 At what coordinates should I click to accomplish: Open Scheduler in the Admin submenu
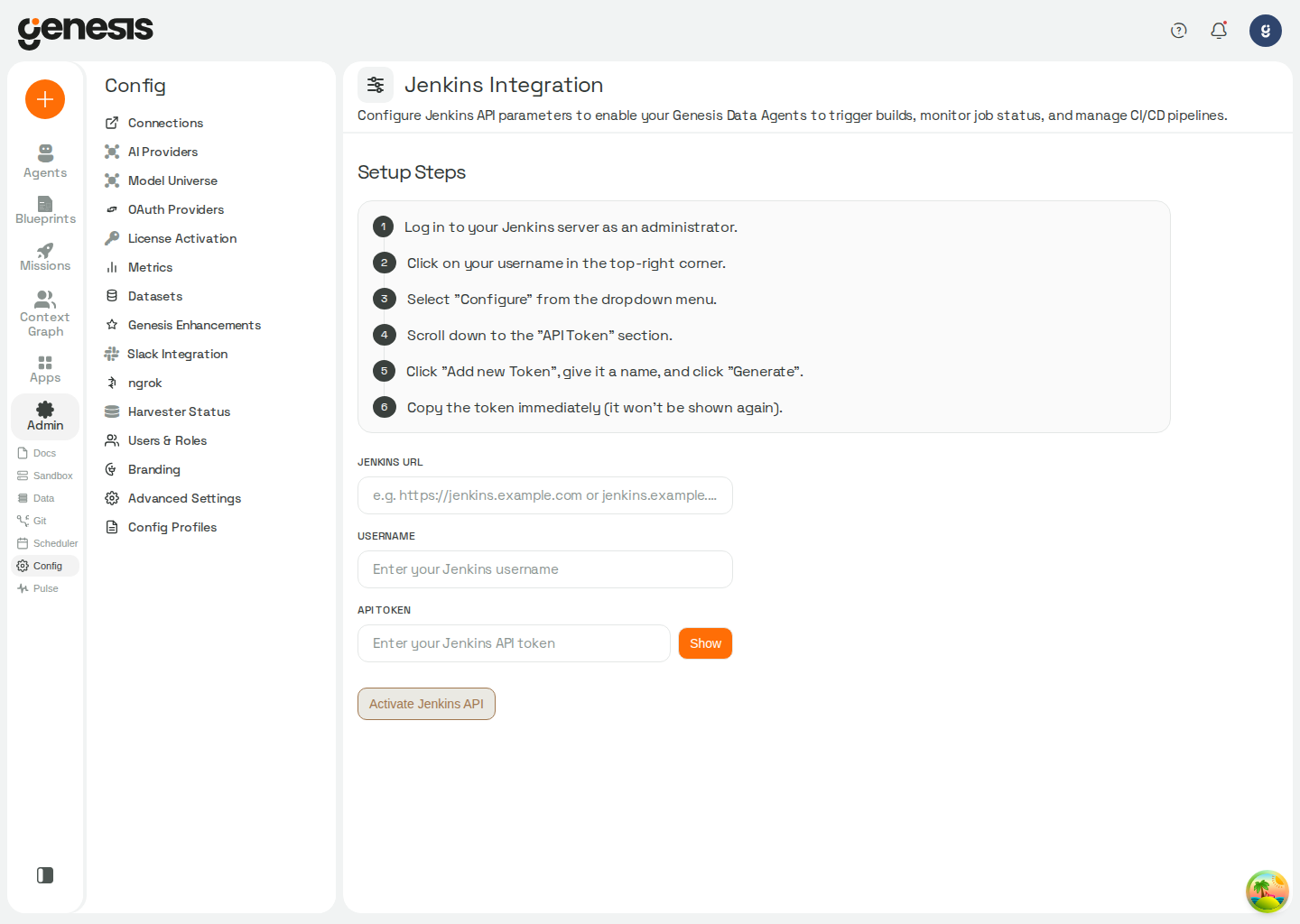[x=45, y=543]
